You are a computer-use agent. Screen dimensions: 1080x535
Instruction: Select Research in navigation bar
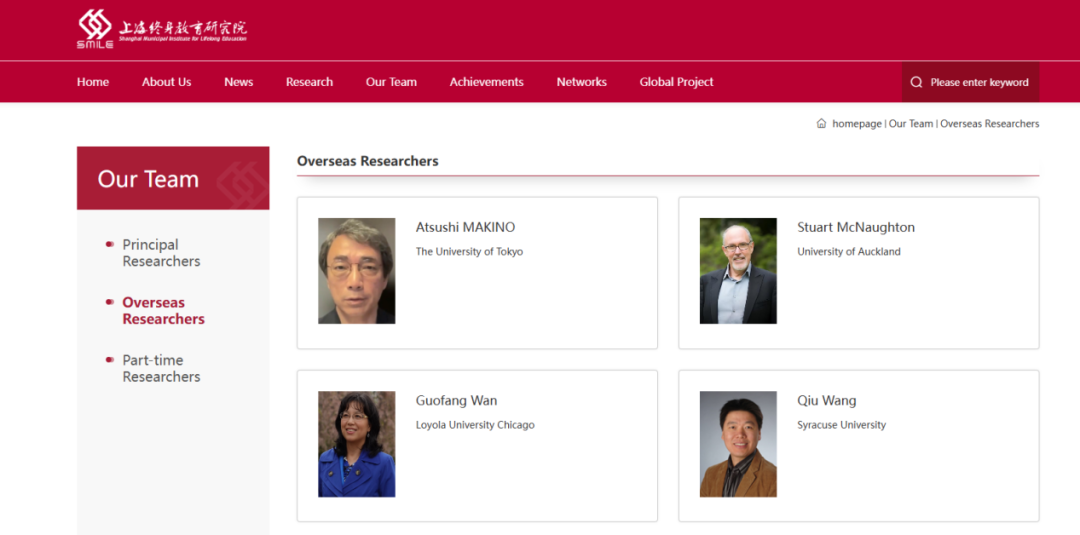309,82
